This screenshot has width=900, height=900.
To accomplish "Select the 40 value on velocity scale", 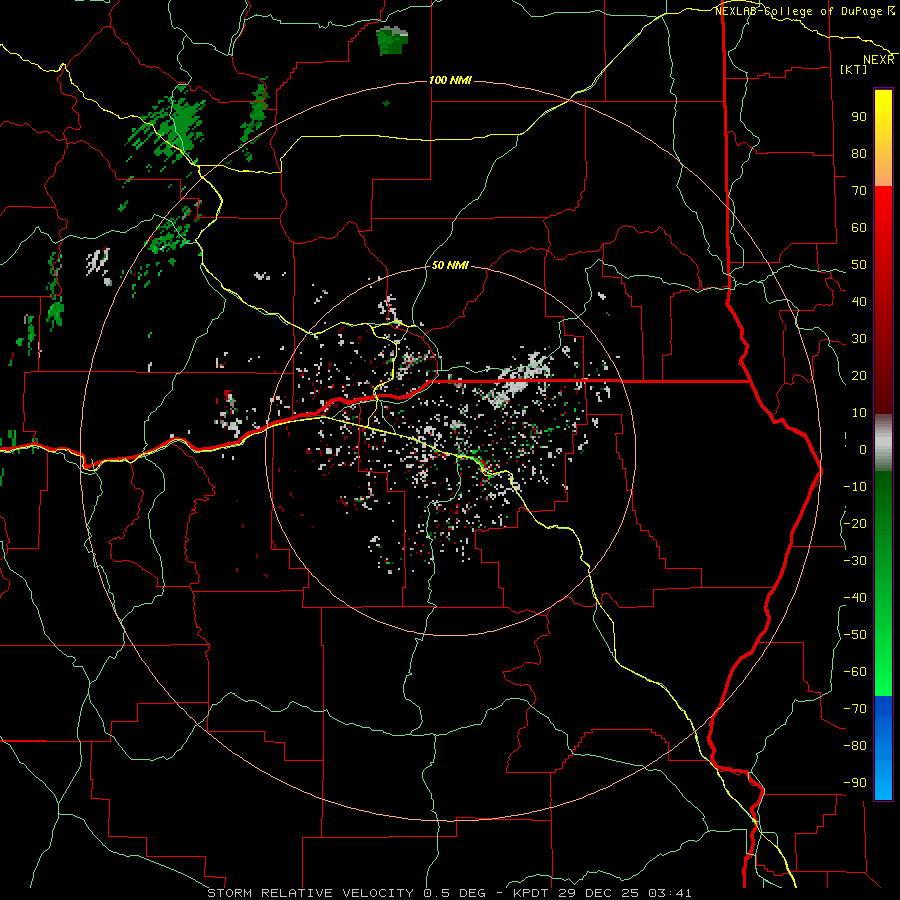I will (x=859, y=302).
